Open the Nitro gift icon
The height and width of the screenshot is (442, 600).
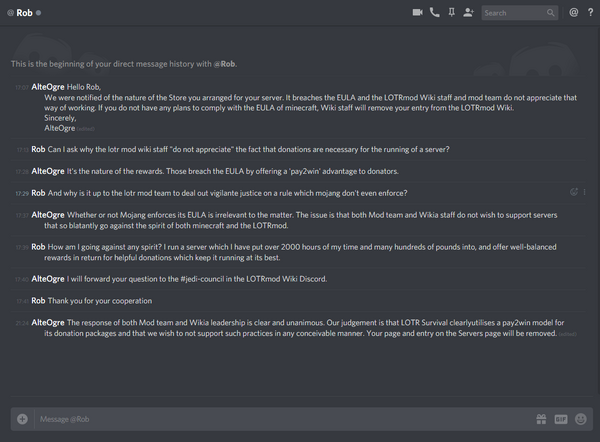(541, 419)
